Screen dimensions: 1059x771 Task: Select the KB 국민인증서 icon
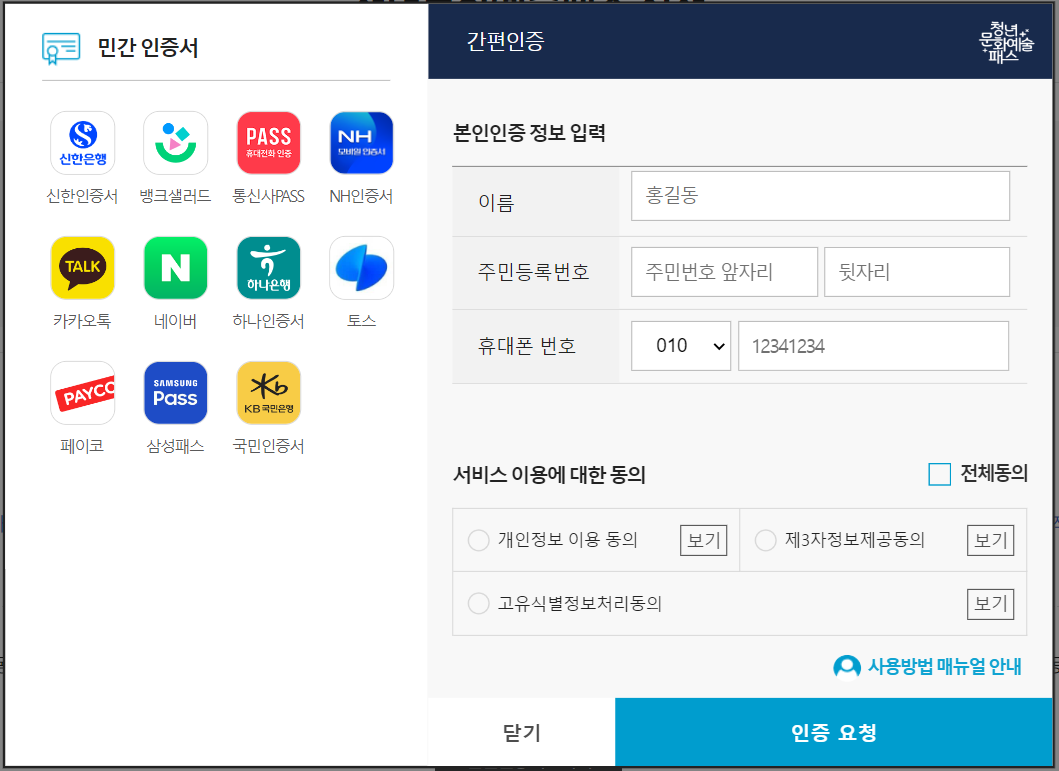click(x=268, y=392)
